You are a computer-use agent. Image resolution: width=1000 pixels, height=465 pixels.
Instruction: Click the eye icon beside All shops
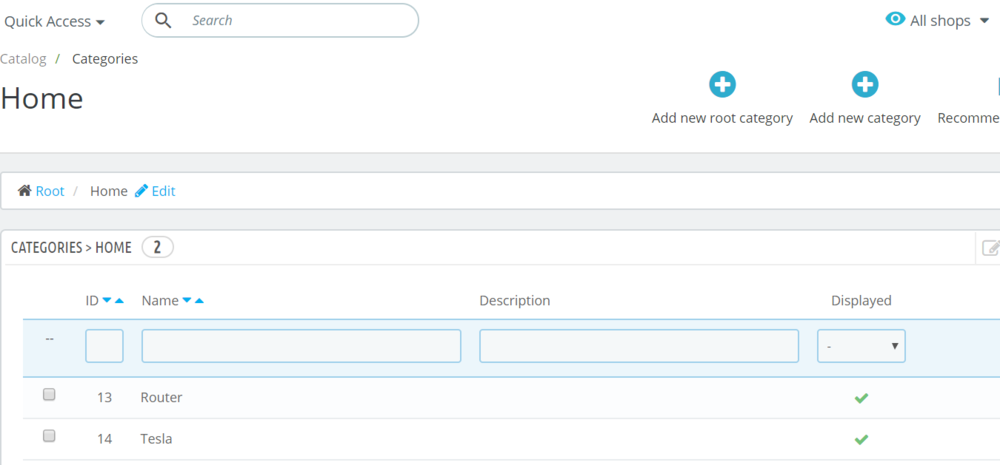[895, 19]
